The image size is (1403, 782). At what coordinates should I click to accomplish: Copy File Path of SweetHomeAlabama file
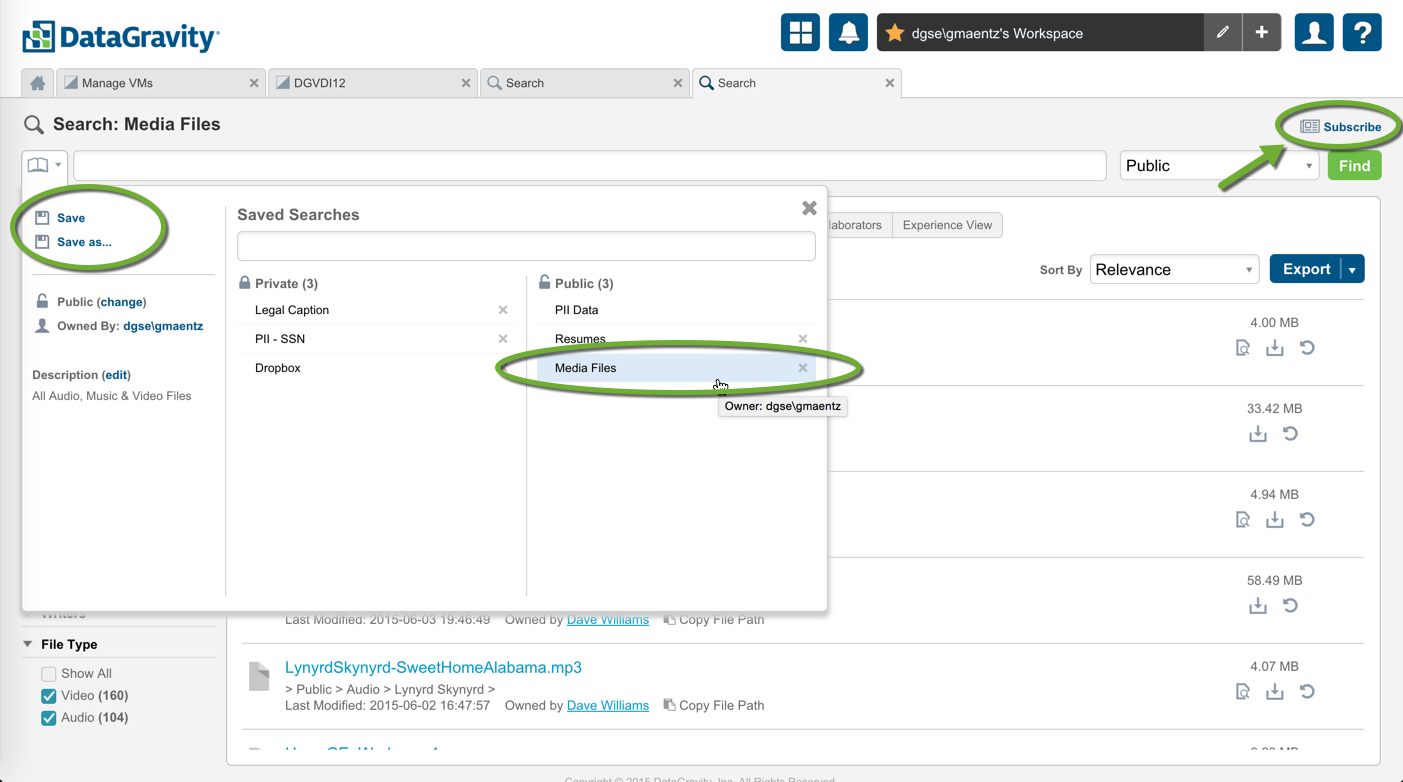click(714, 705)
